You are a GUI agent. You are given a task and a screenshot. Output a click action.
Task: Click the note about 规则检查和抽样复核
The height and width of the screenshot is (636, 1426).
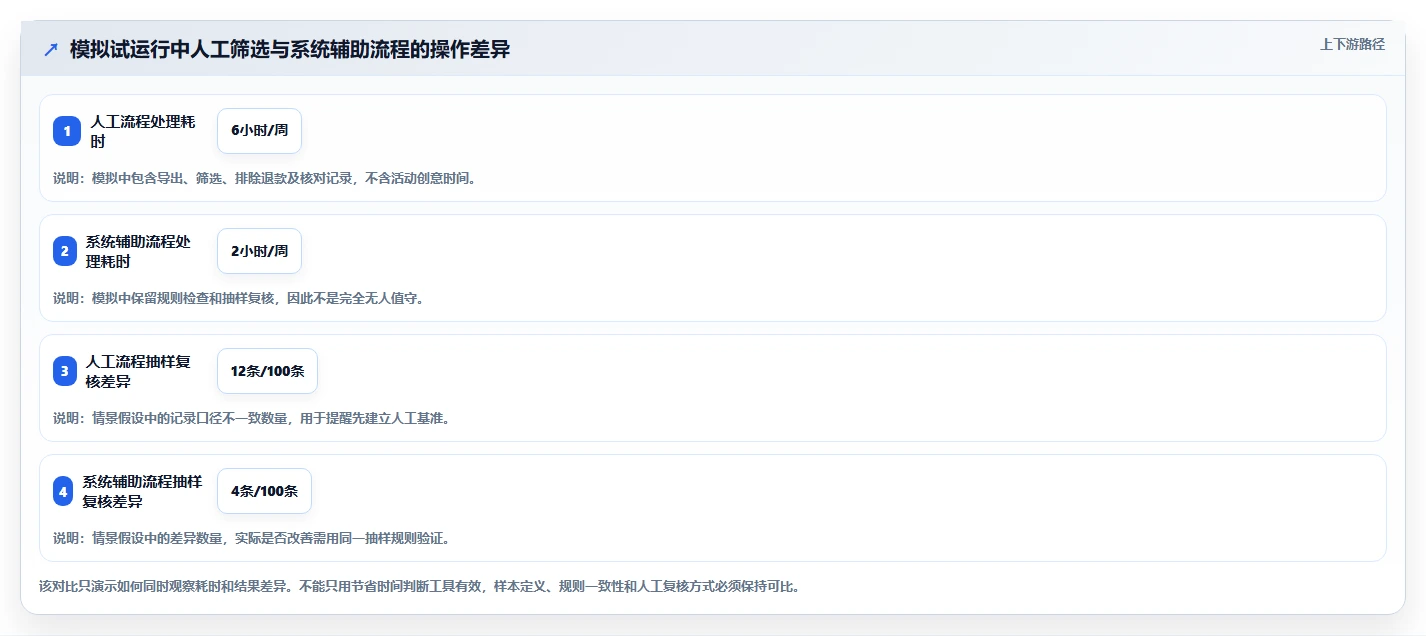238,298
